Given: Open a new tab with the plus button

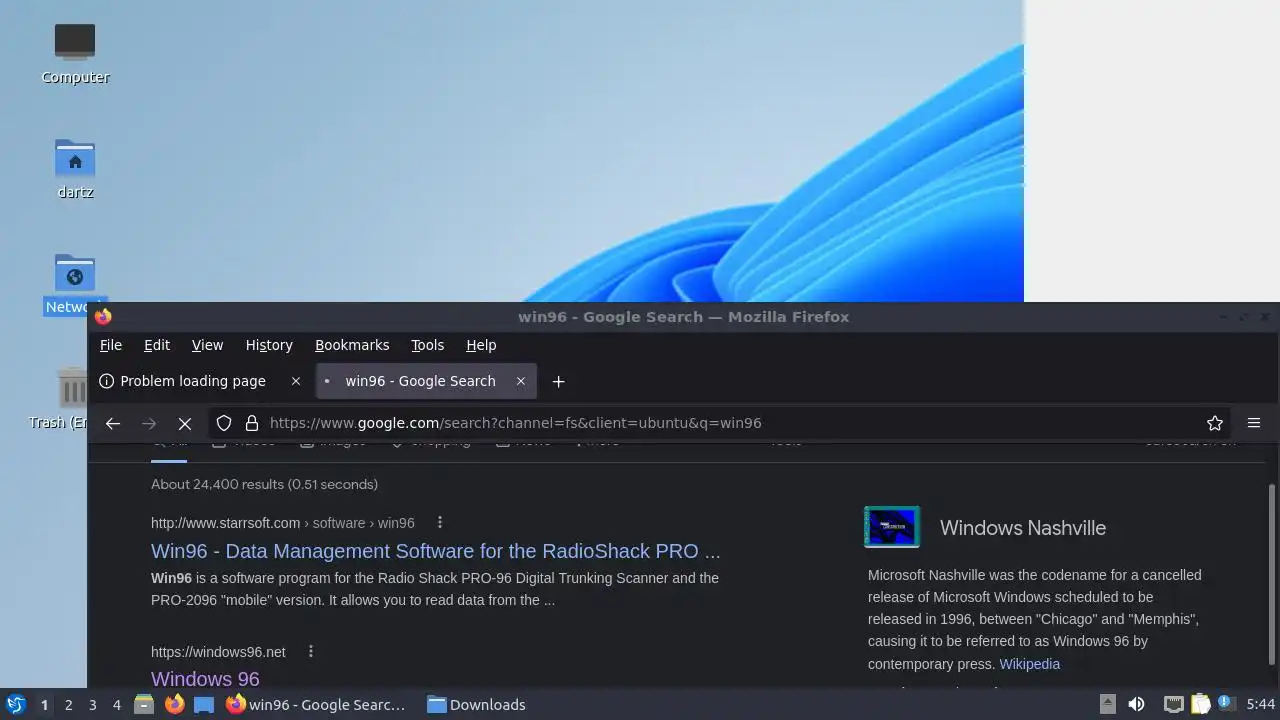Looking at the screenshot, I should (559, 381).
